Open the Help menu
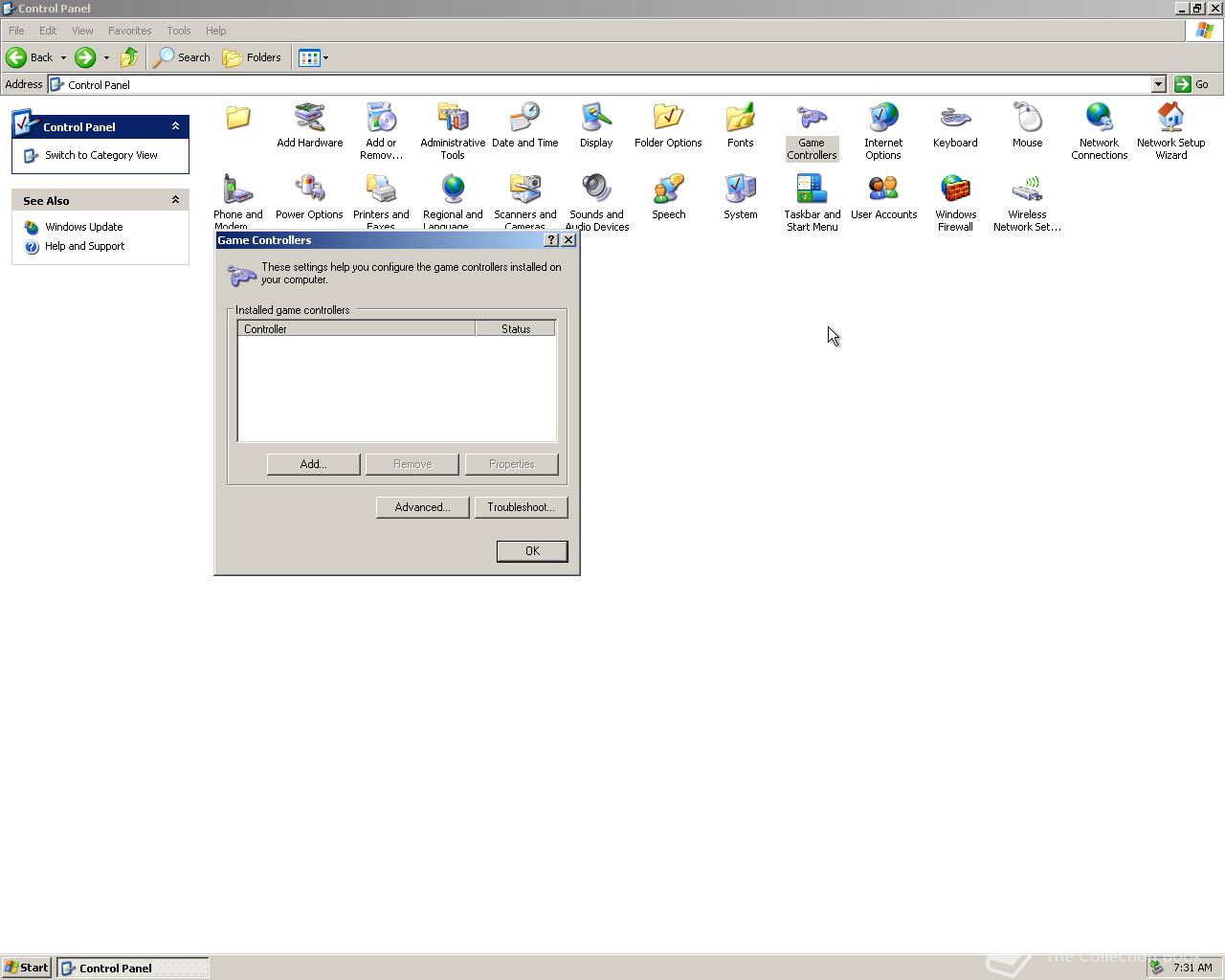Viewport: 1225px width, 980px height. [x=215, y=31]
